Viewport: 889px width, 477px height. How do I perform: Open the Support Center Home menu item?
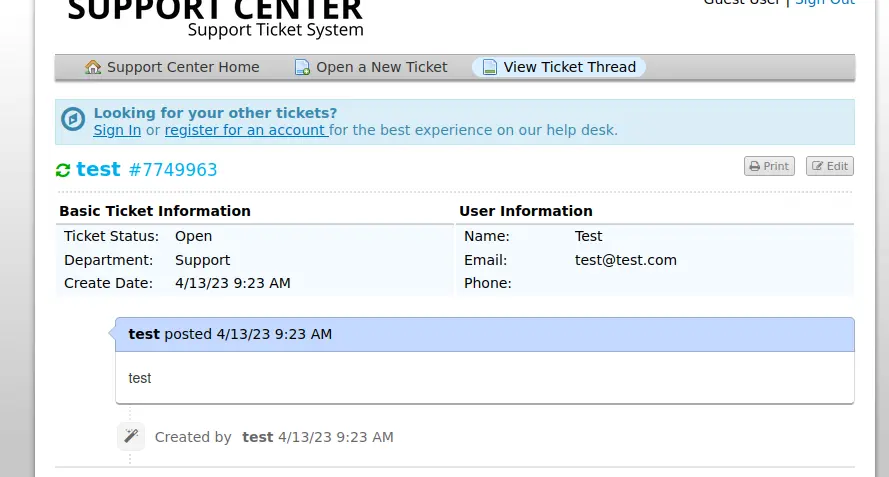183,67
